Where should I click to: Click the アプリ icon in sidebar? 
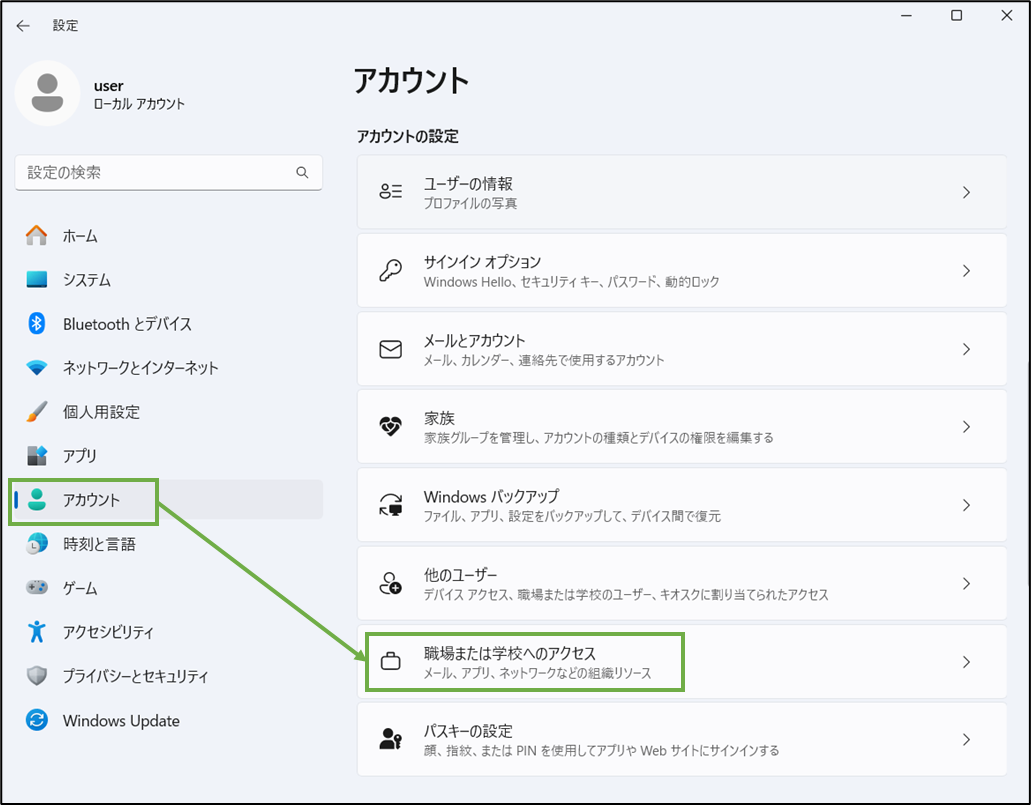tap(37, 455)
